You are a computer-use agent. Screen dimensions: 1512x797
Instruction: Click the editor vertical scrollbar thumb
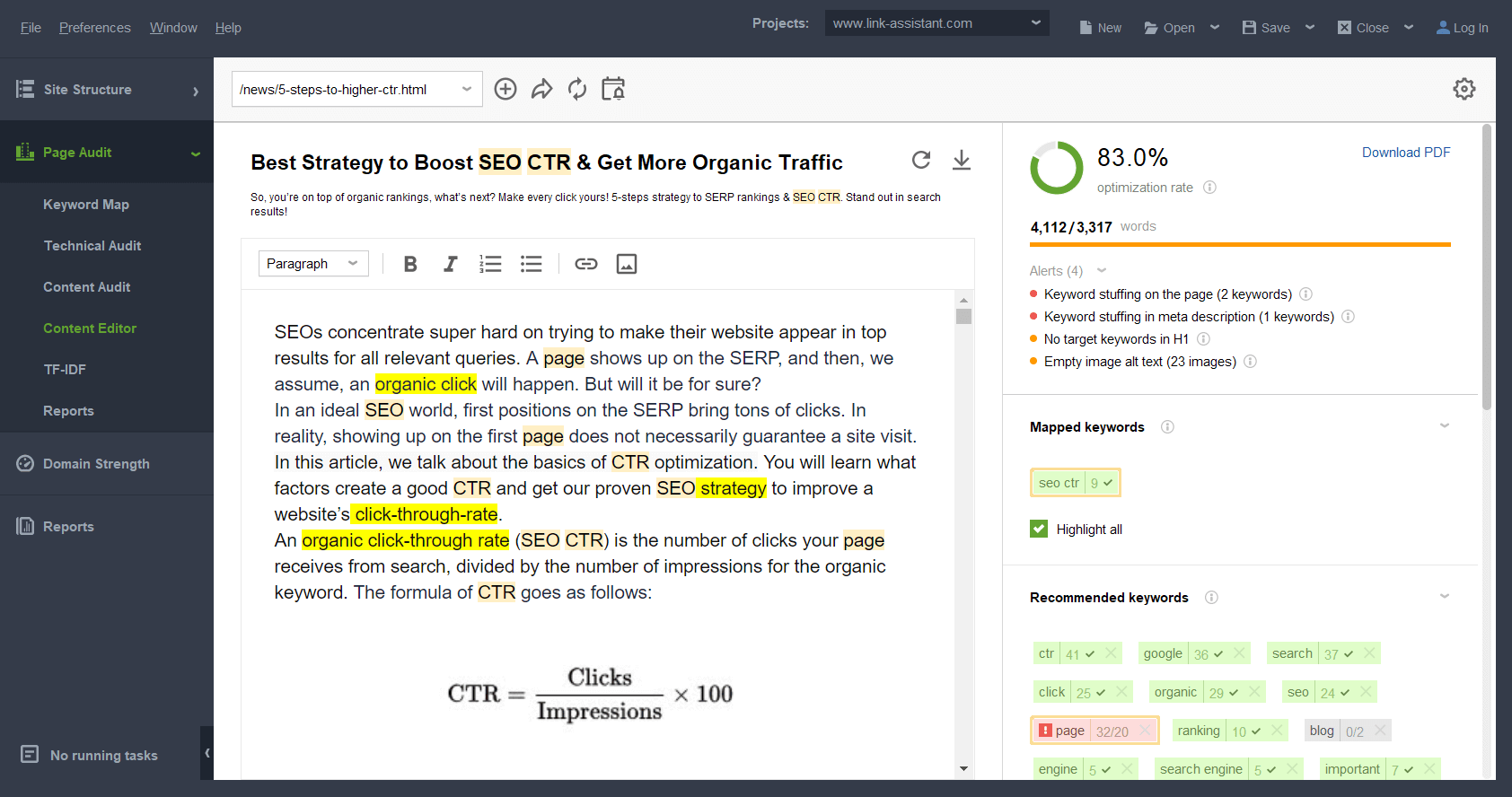(963, 317)
